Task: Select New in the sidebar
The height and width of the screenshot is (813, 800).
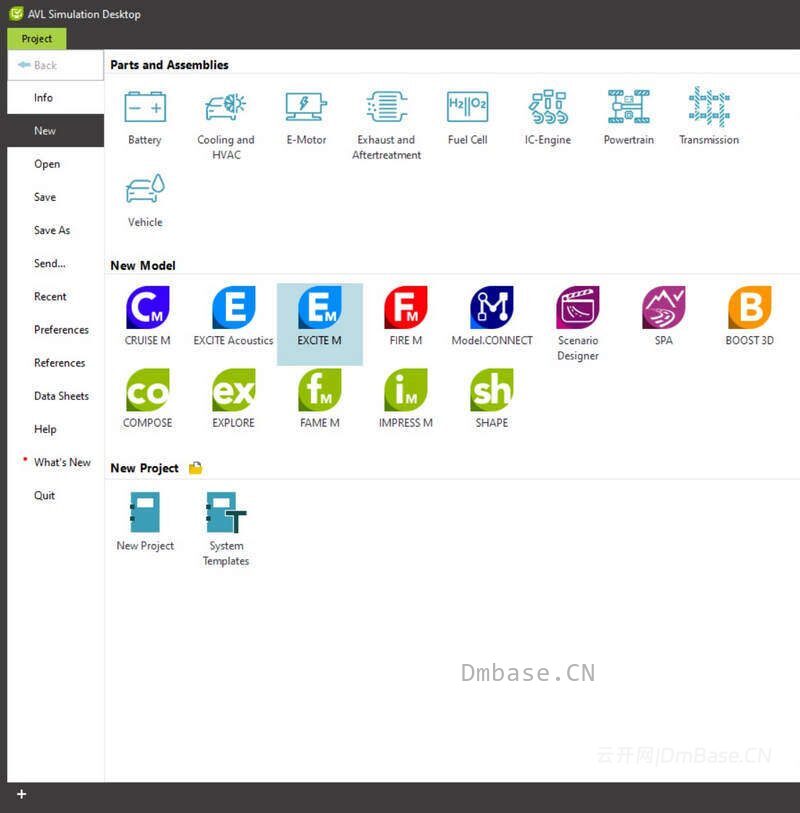Action: pyautogui.click(x=55, y=131)
